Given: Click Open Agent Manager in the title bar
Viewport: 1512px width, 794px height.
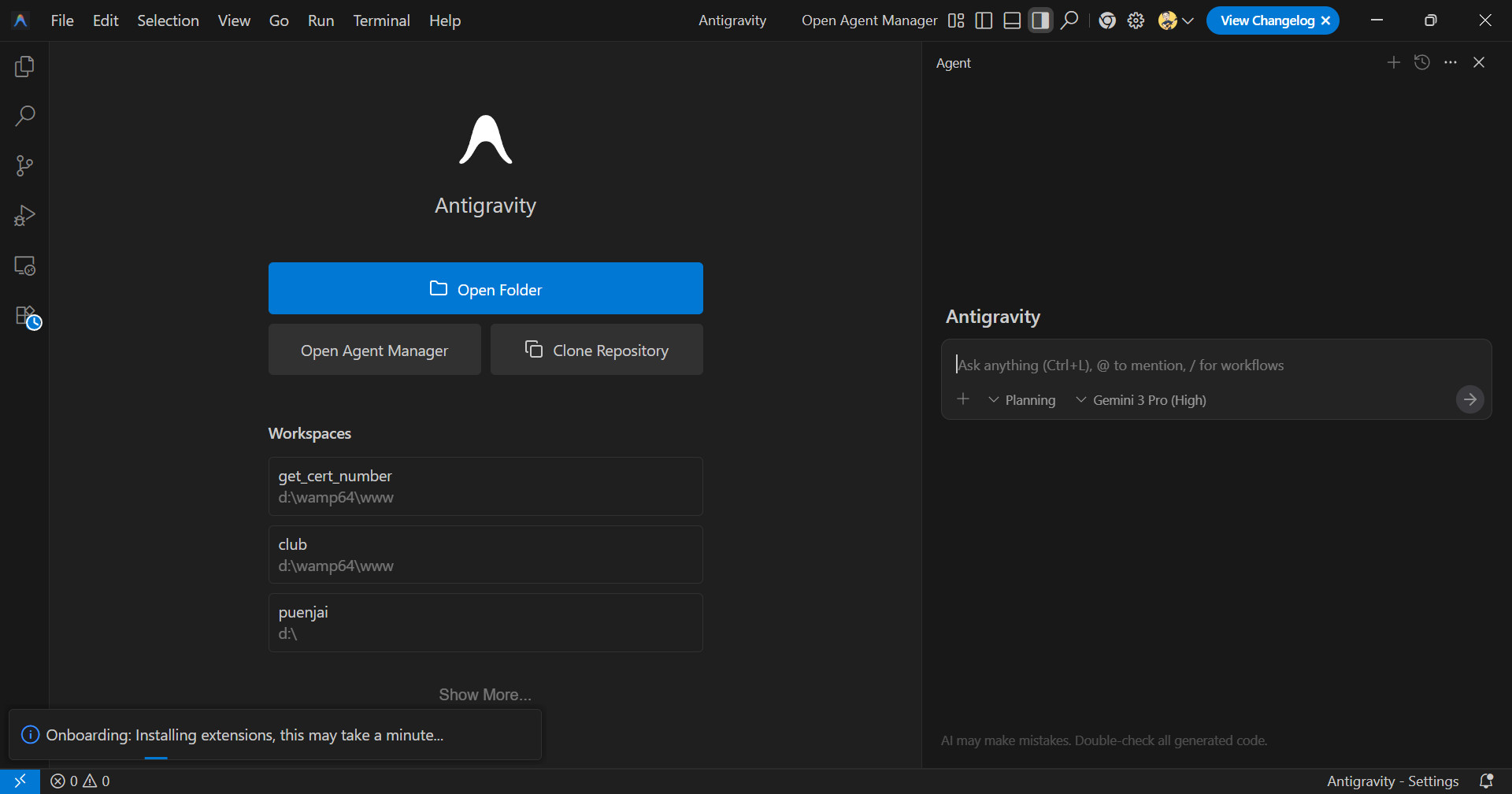Looking at the screenshot, I should 869,20.
